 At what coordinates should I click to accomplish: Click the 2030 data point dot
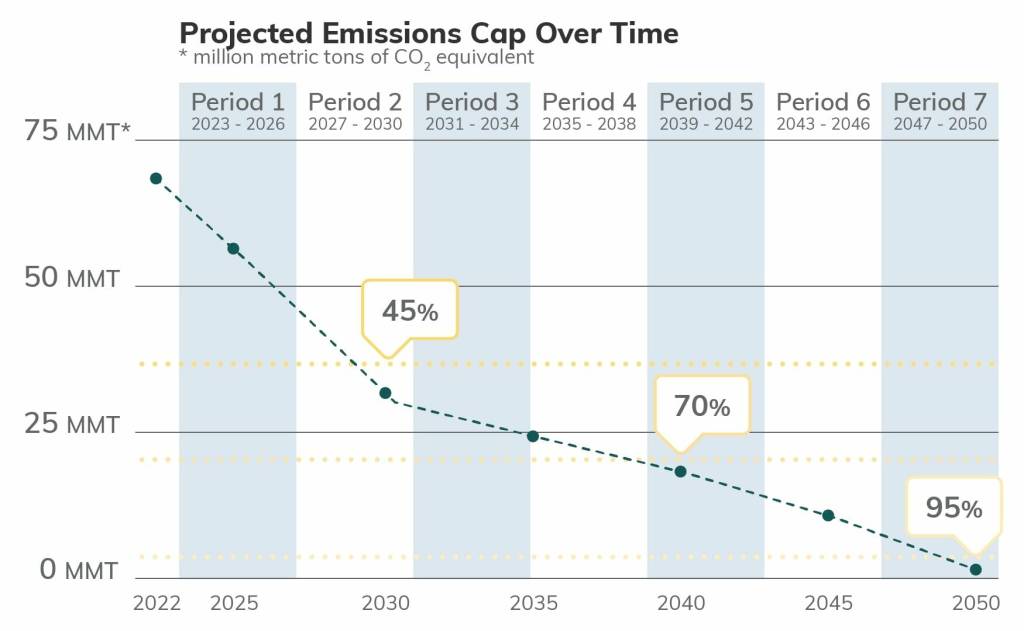tap(385, 393)
